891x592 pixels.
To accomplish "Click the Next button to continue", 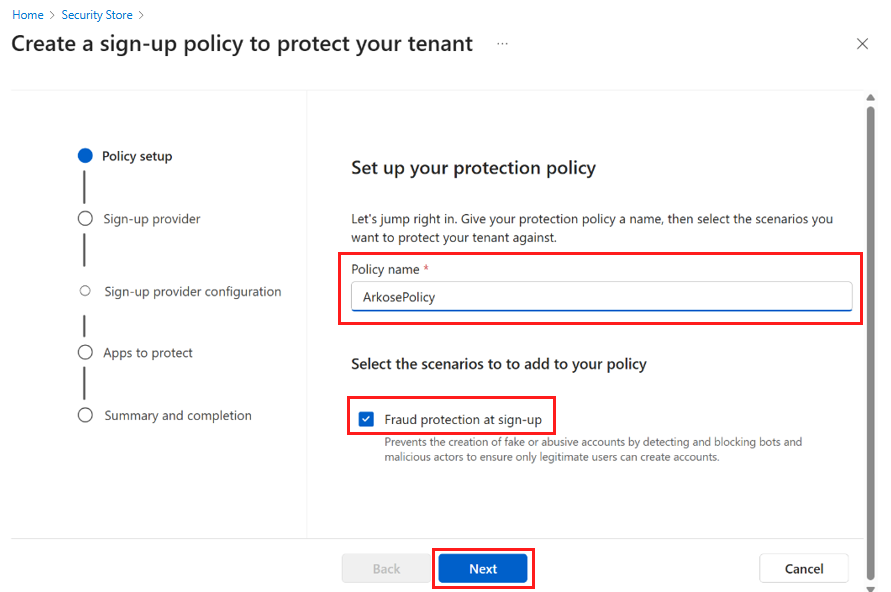I will [483, 567].
